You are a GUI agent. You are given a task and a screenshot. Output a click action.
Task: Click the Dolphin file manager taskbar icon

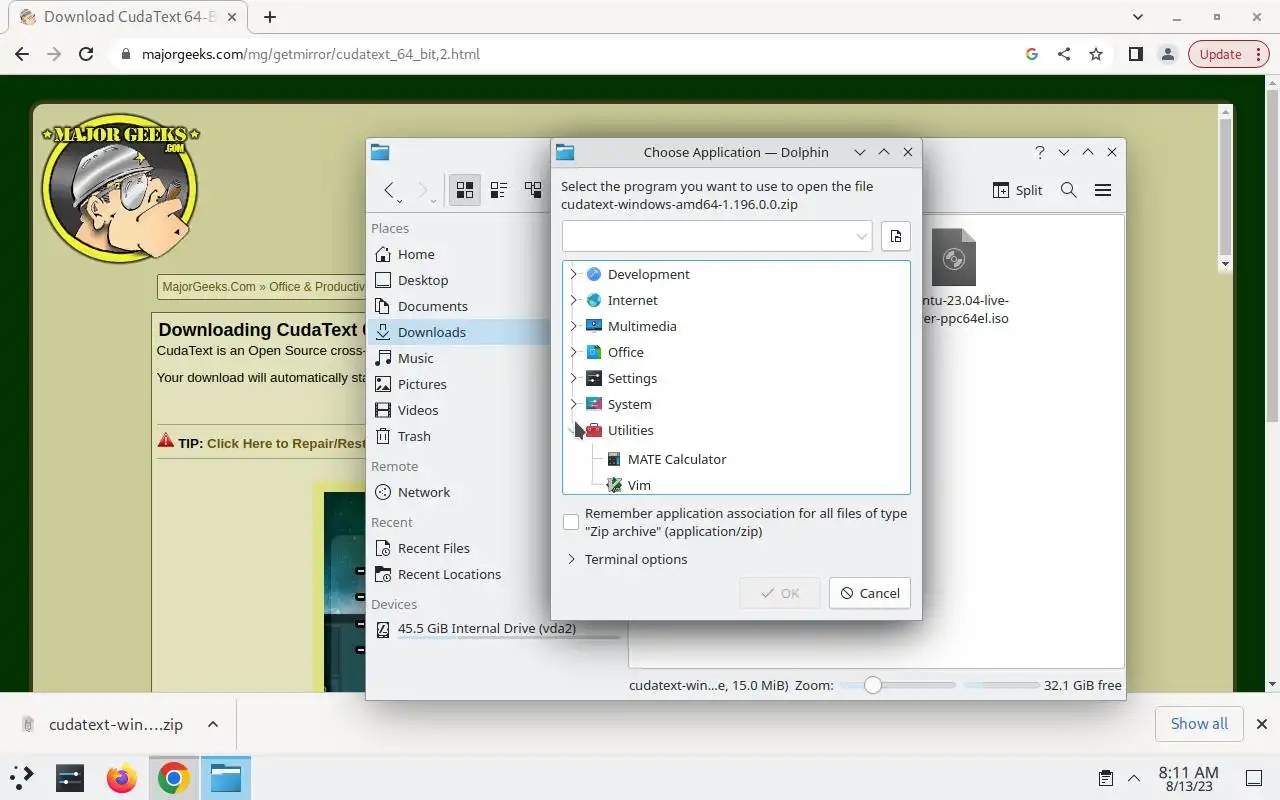coord(226,778)
